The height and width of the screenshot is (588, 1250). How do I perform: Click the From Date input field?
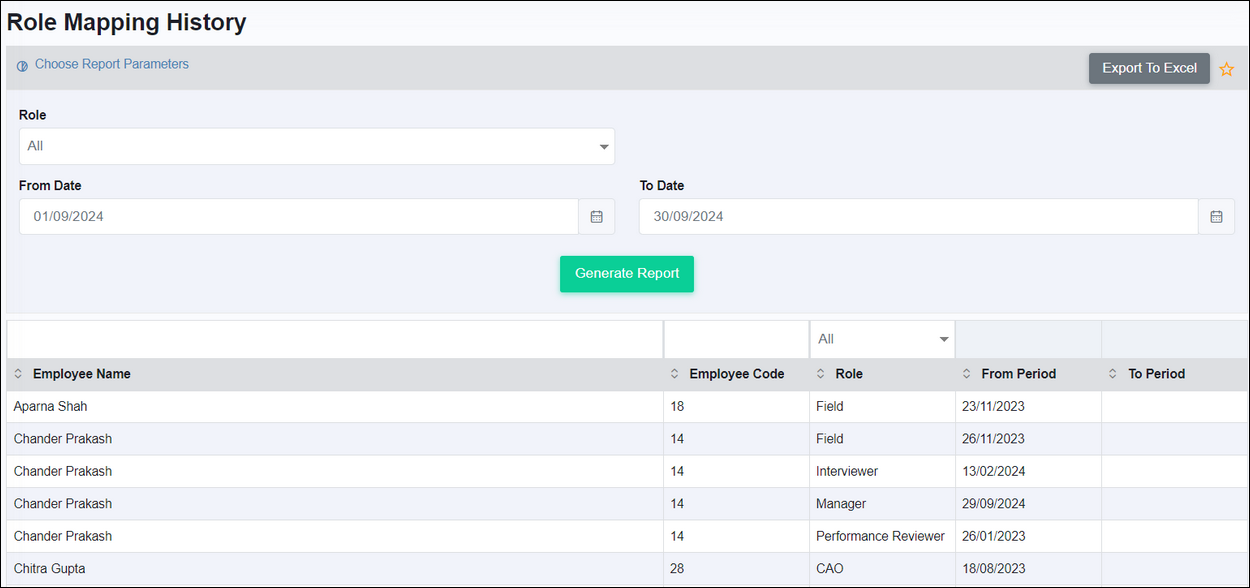pos(299,216)
